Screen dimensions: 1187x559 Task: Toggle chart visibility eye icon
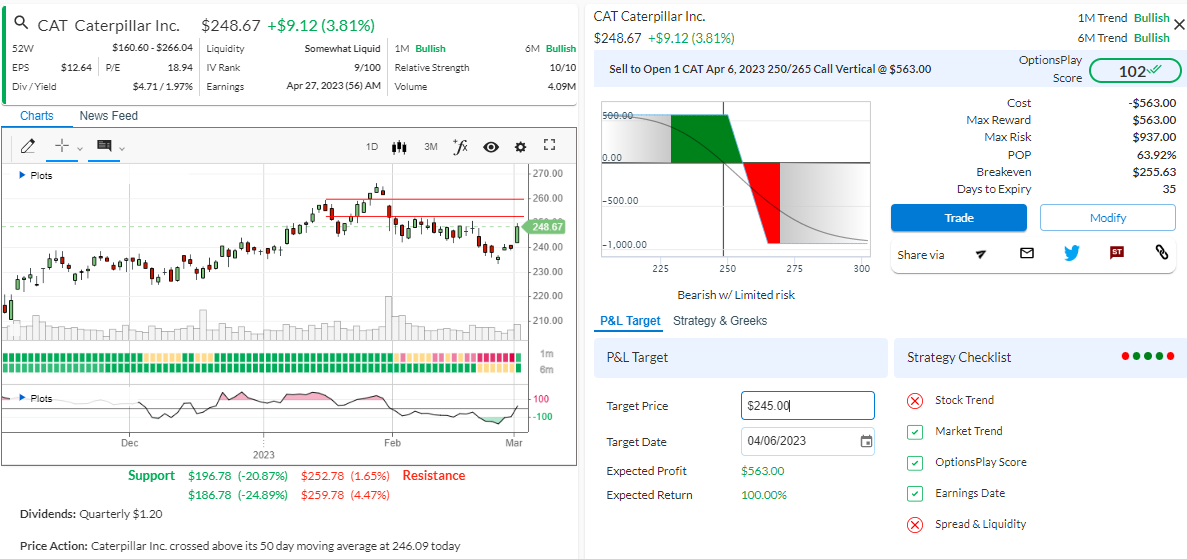pos(491,147)
